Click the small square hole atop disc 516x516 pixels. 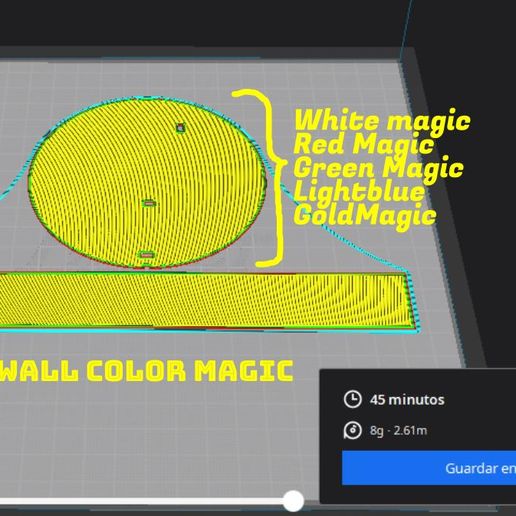[x=180, y=128]
